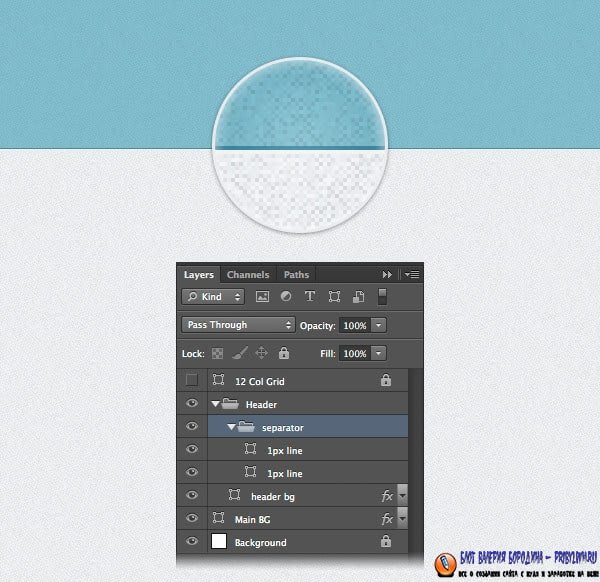This screenshot has width=600, height=582.
Task: Filter layers by smart object icon
Action: pyautogui.click(x=359, y=297)
